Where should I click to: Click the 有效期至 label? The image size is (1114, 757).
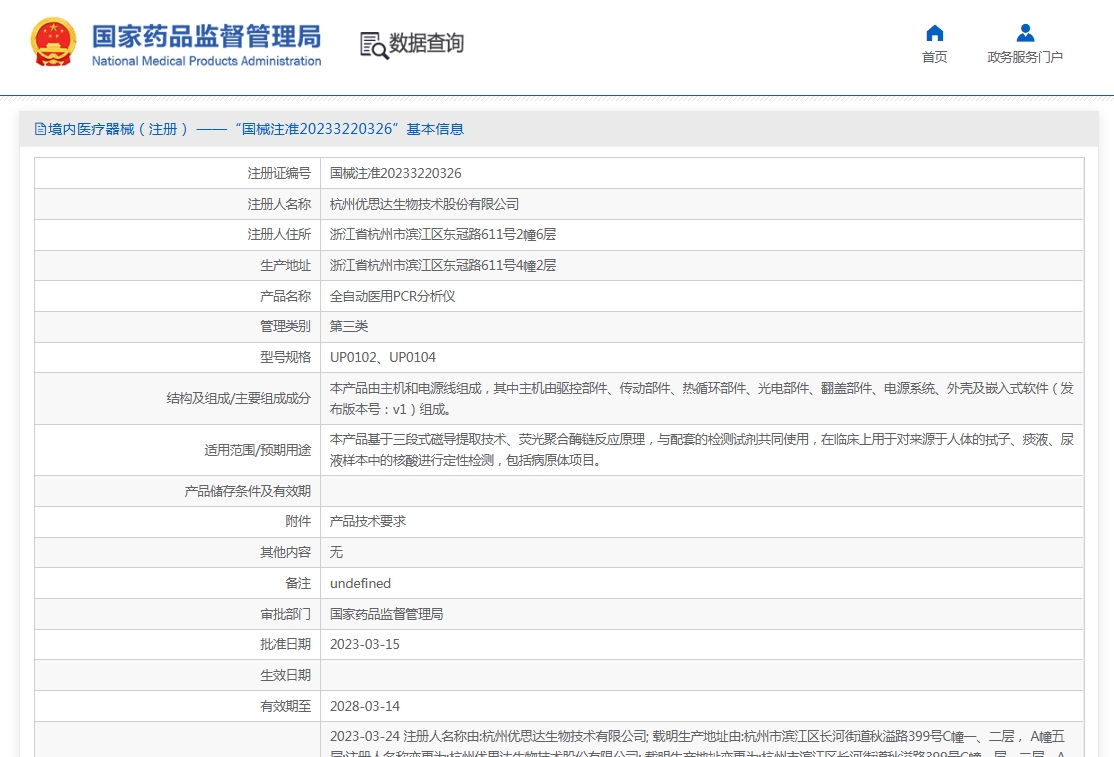click(x=286, y=706)
